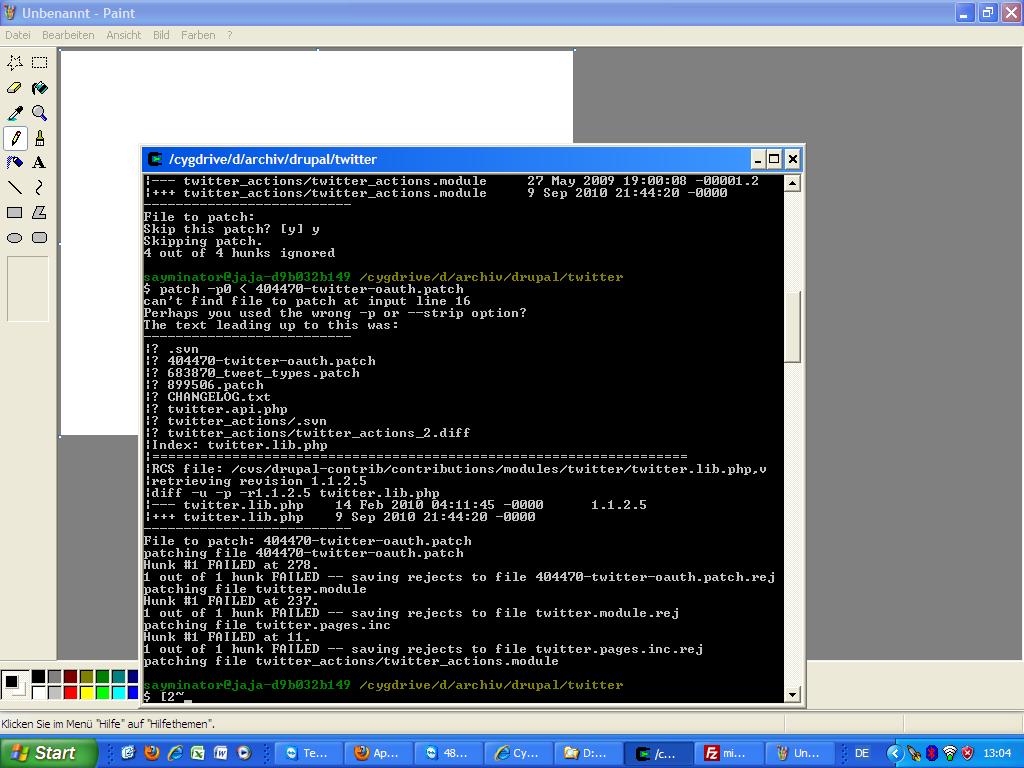Choose the Airbrush spray tool
Viewport: 1024px width, 768px height.
coord(15,162)
